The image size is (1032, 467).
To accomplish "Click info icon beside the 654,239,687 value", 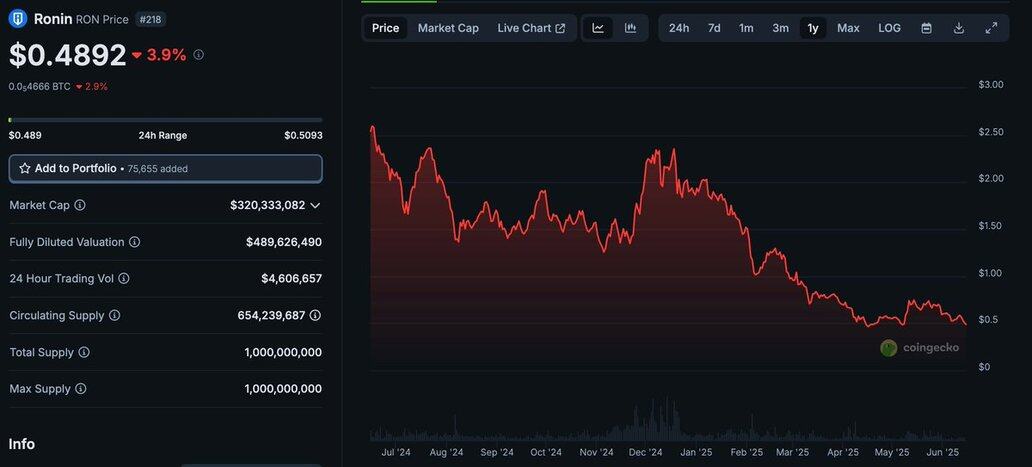I will [315, 316].
